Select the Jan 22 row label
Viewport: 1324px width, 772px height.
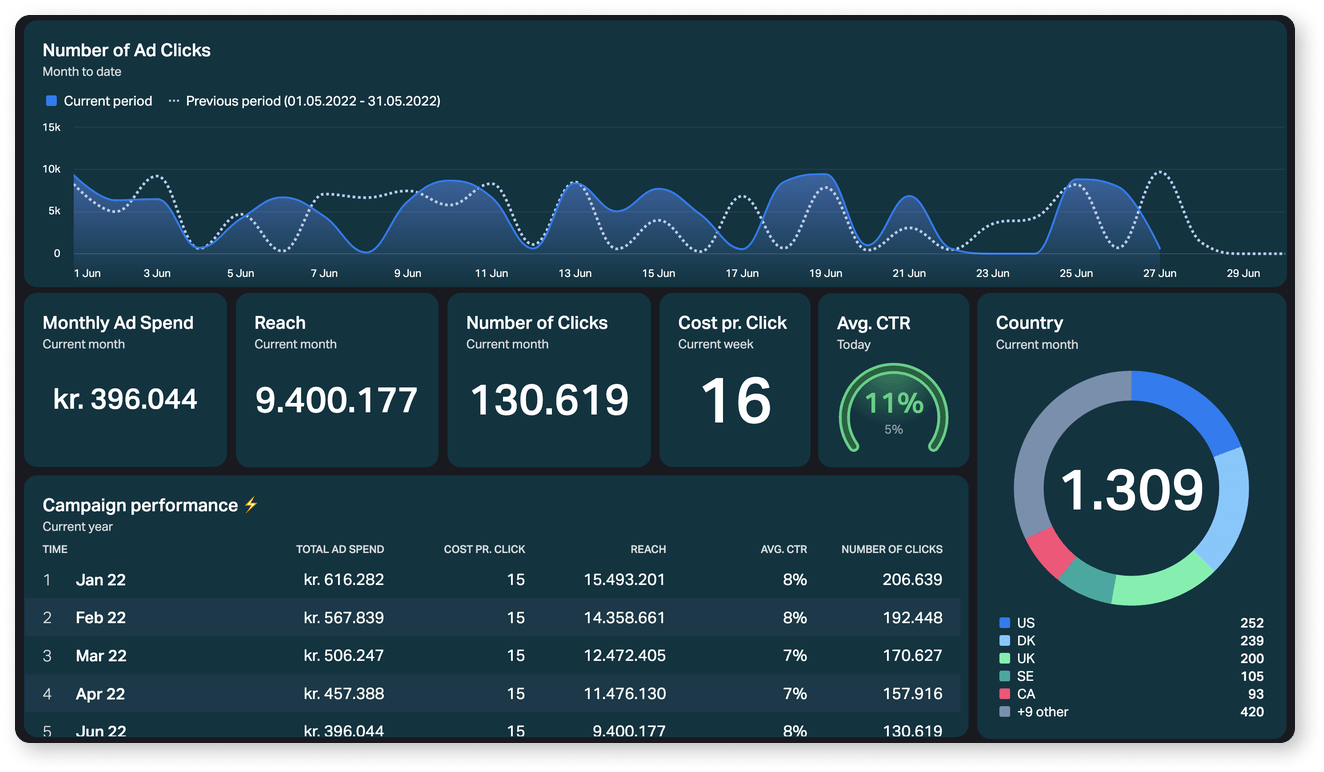pos(101,580)
